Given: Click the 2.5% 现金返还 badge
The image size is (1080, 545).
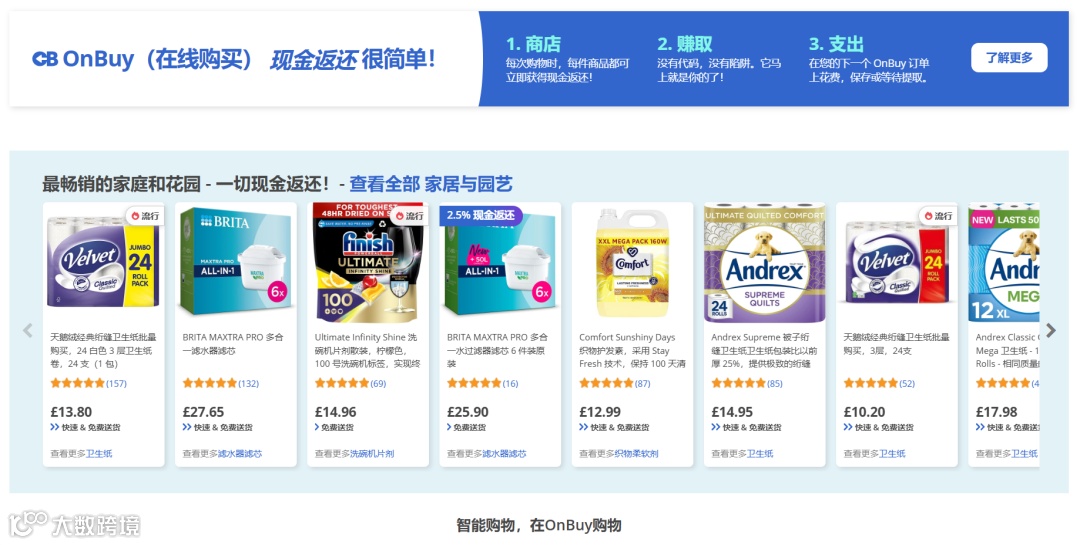Looking at the screenshot, I should pyautogui.click(x=481, y=215).
